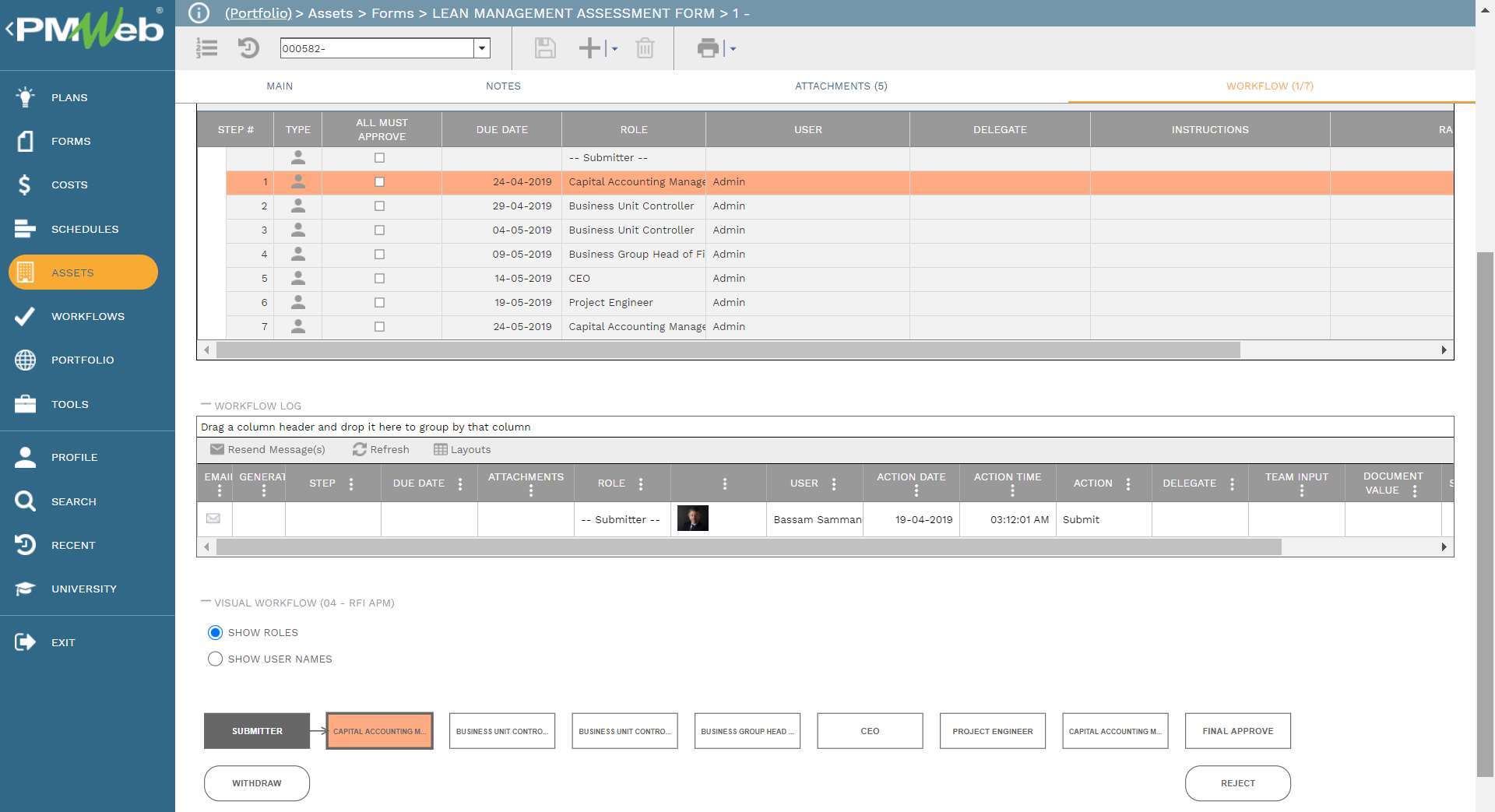Click the save disk icon in toolbar
This screenshot has width=1495, height=812.
(x=544, y=48)
